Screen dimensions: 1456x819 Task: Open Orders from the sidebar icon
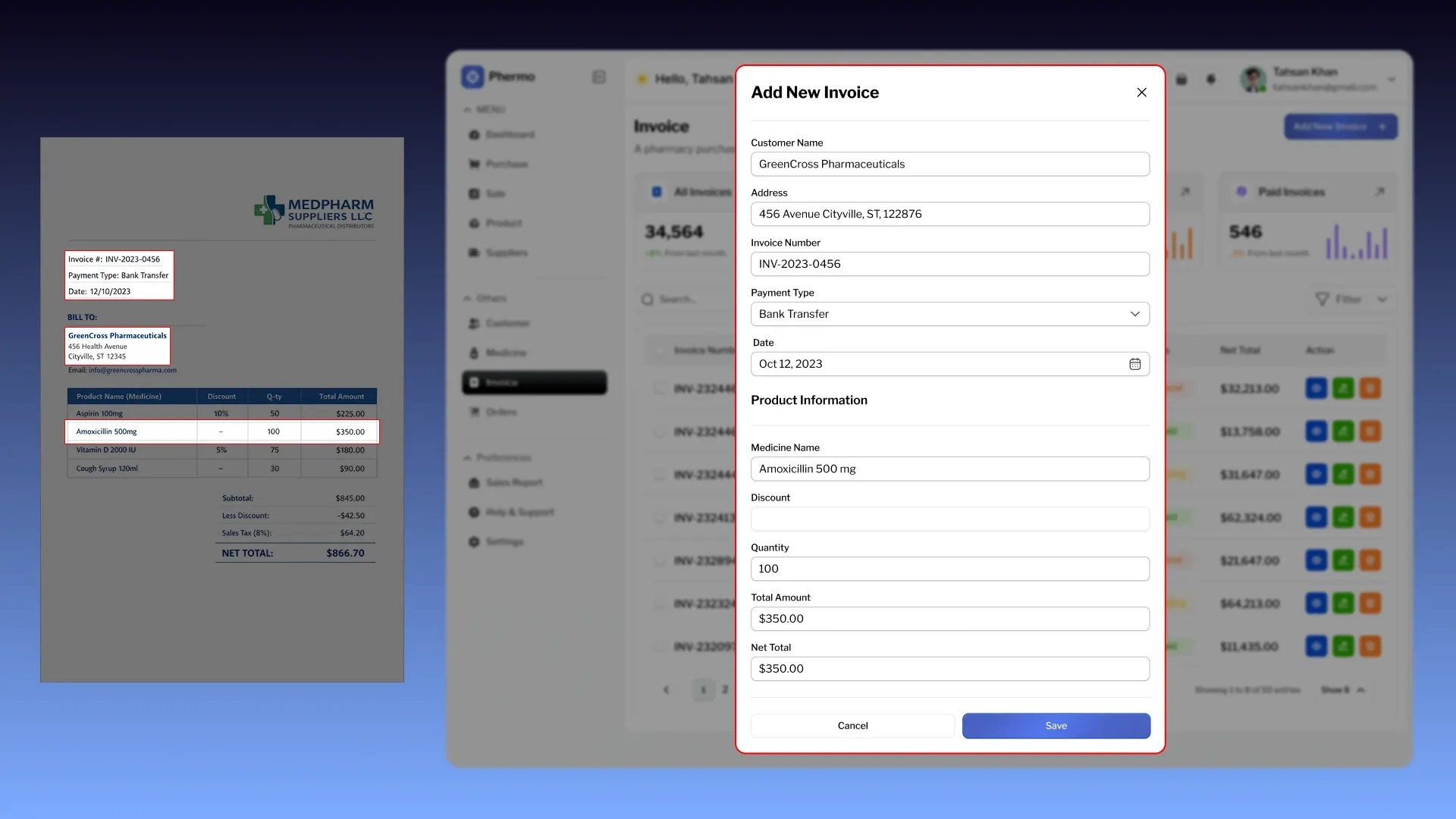coord(473,412)
